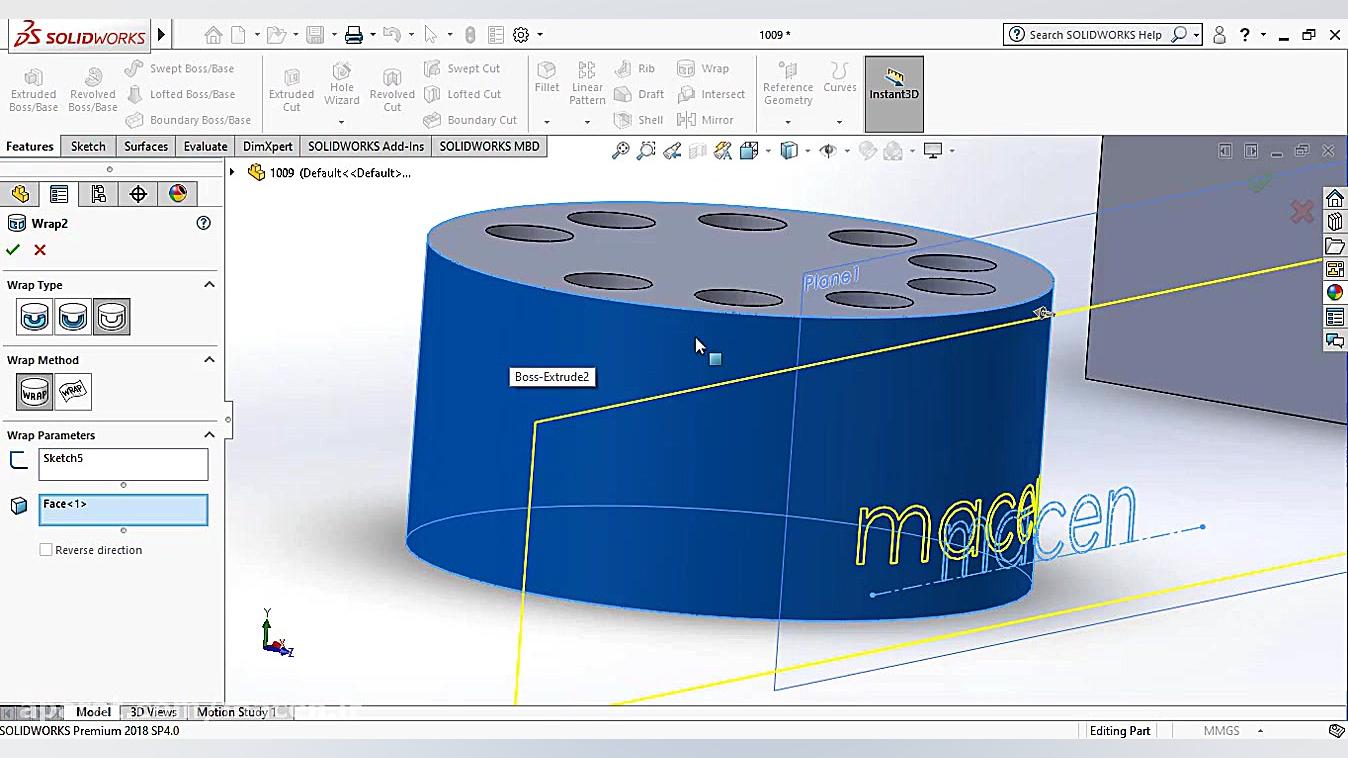The width and height of the screenshot is (1348, 758).
Task: Toggle the Instant3D button
Action: pos(893,94)
